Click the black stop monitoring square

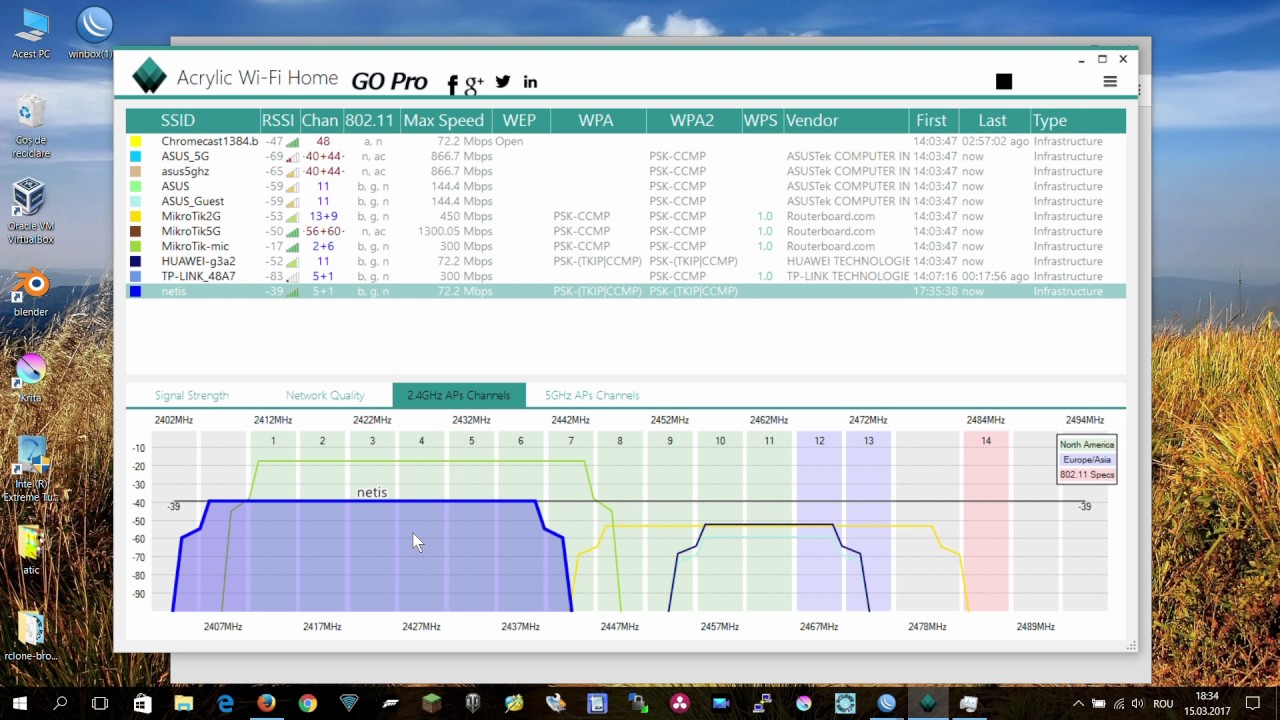[1004, 81]
